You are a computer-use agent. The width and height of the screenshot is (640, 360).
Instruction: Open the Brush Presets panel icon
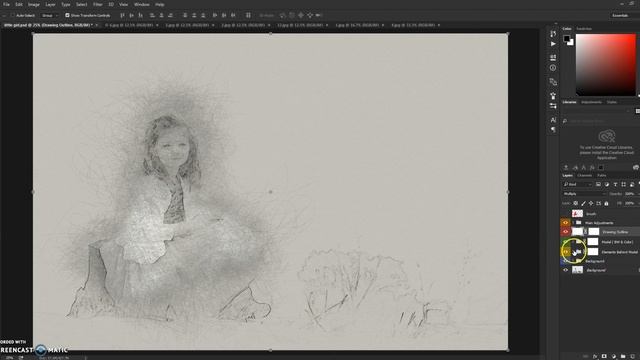pos(553,96)
